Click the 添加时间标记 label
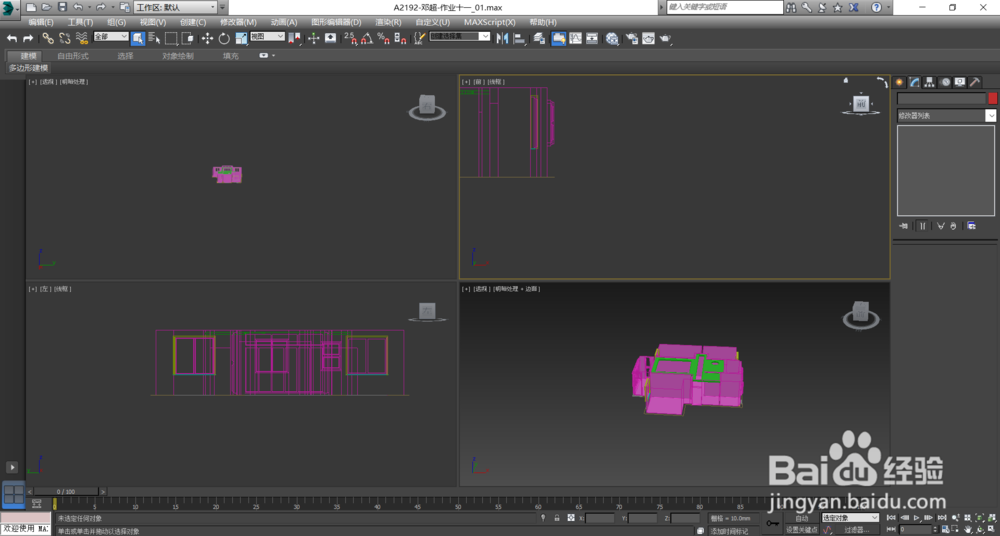 (x=729, y=531)
